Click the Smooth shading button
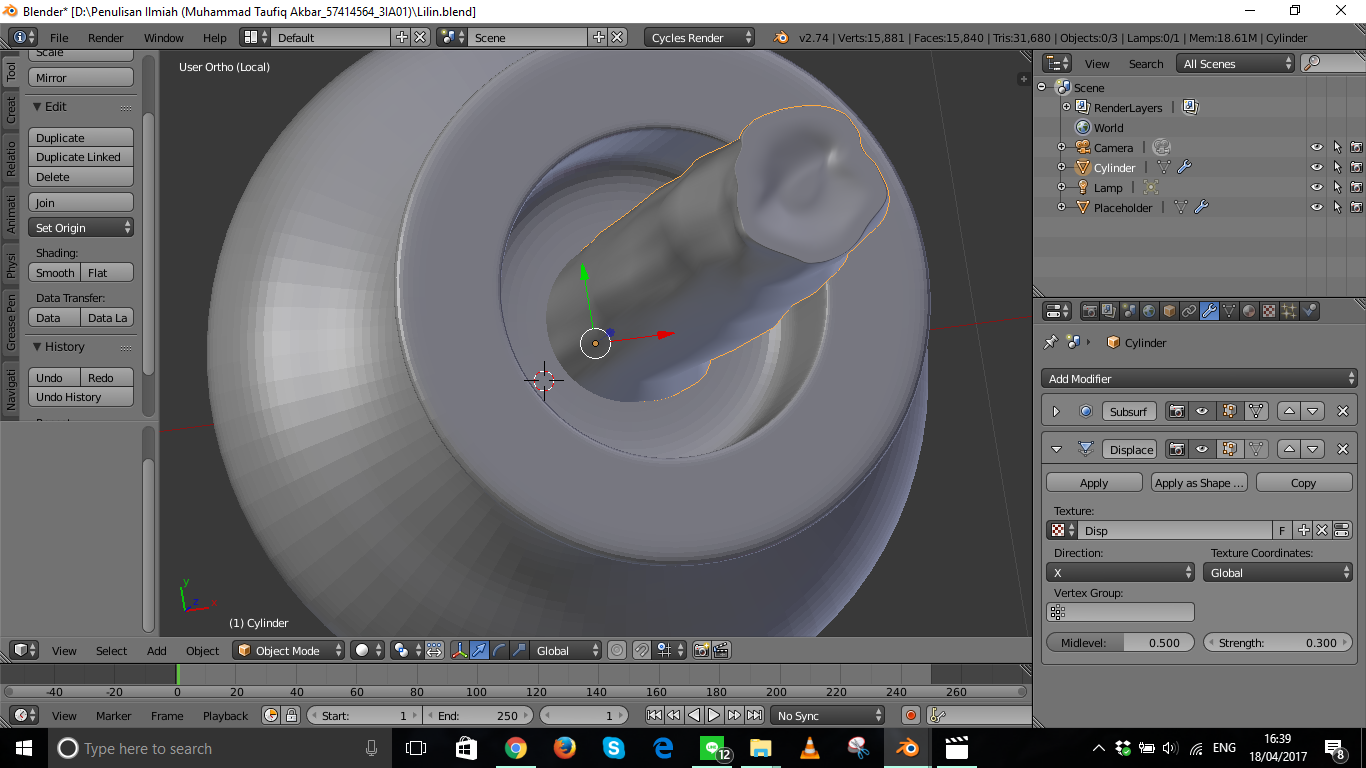Image resolution: width=1366 pixels, height=768 pixels. click(55, 272)
